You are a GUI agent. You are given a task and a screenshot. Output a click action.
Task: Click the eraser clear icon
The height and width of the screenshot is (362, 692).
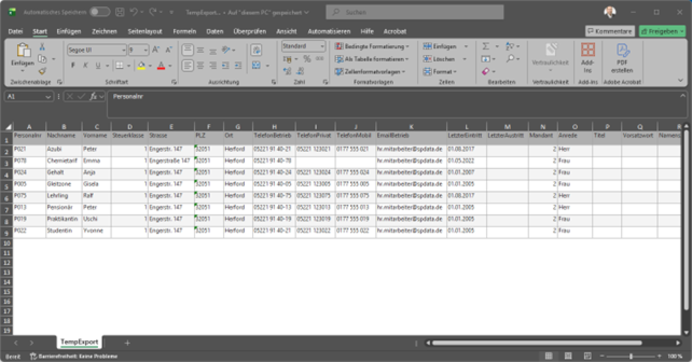pyautogui.click(x=486, y=71)
